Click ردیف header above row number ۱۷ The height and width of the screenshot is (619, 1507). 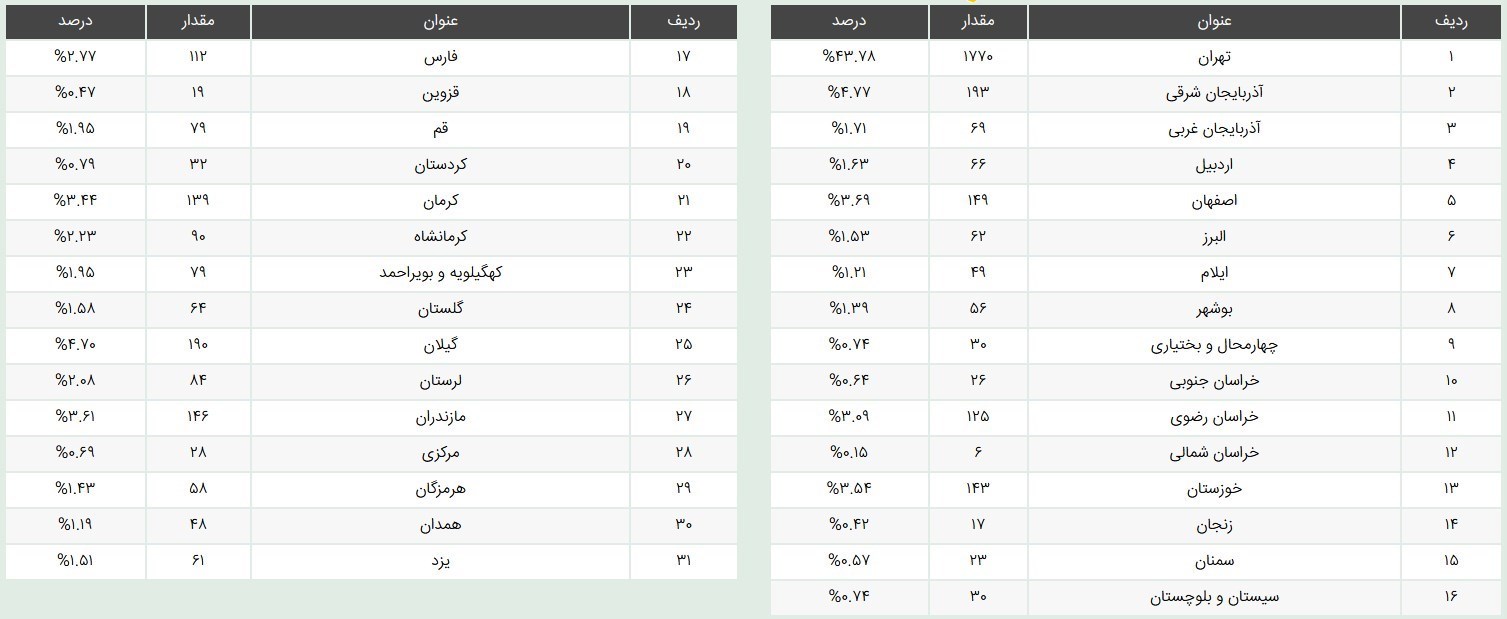(683, 21)
